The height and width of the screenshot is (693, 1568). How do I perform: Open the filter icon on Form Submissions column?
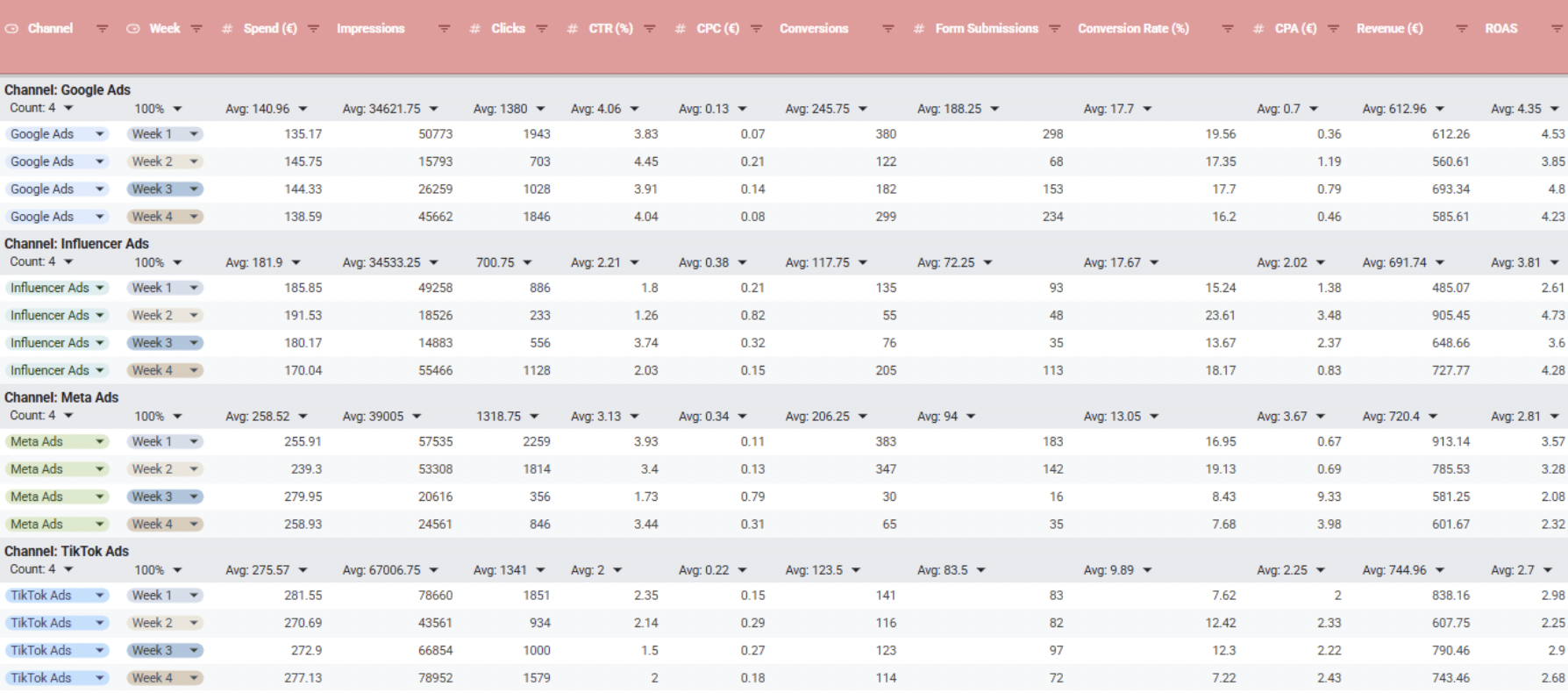click(1054, 29)
